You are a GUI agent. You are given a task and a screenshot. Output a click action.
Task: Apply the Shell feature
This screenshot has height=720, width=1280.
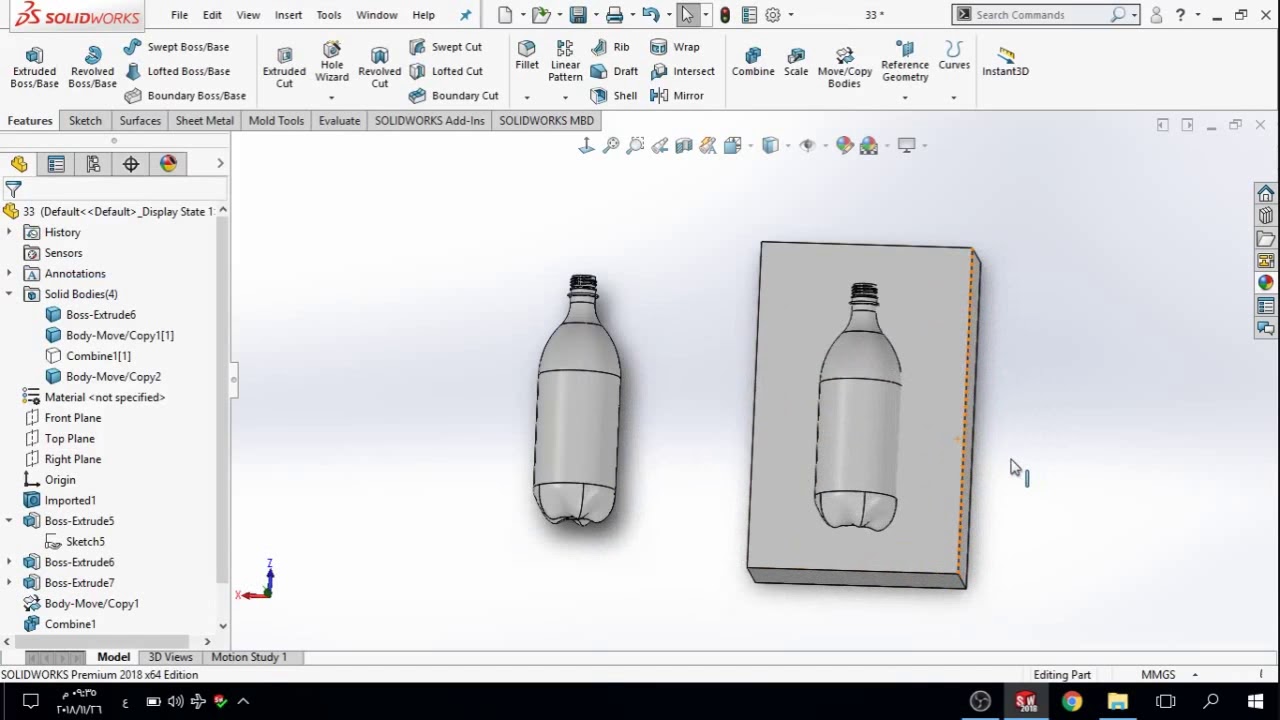[x=614, y=96]
